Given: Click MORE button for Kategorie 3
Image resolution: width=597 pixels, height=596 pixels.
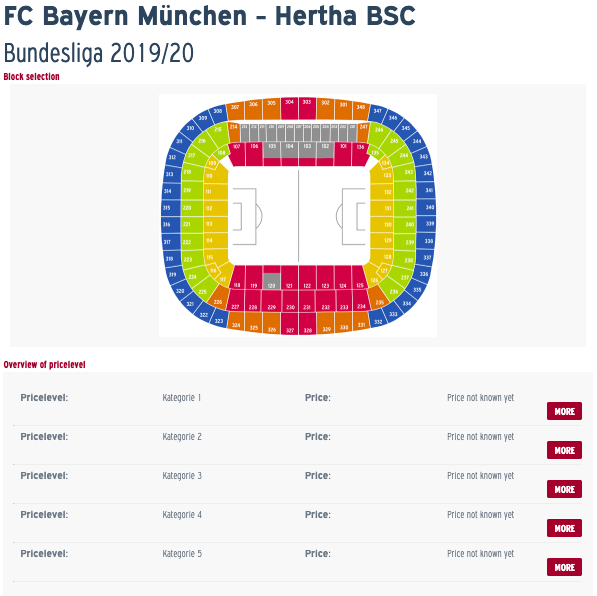Looking at the screenshot, I should (x=564, y=489).
